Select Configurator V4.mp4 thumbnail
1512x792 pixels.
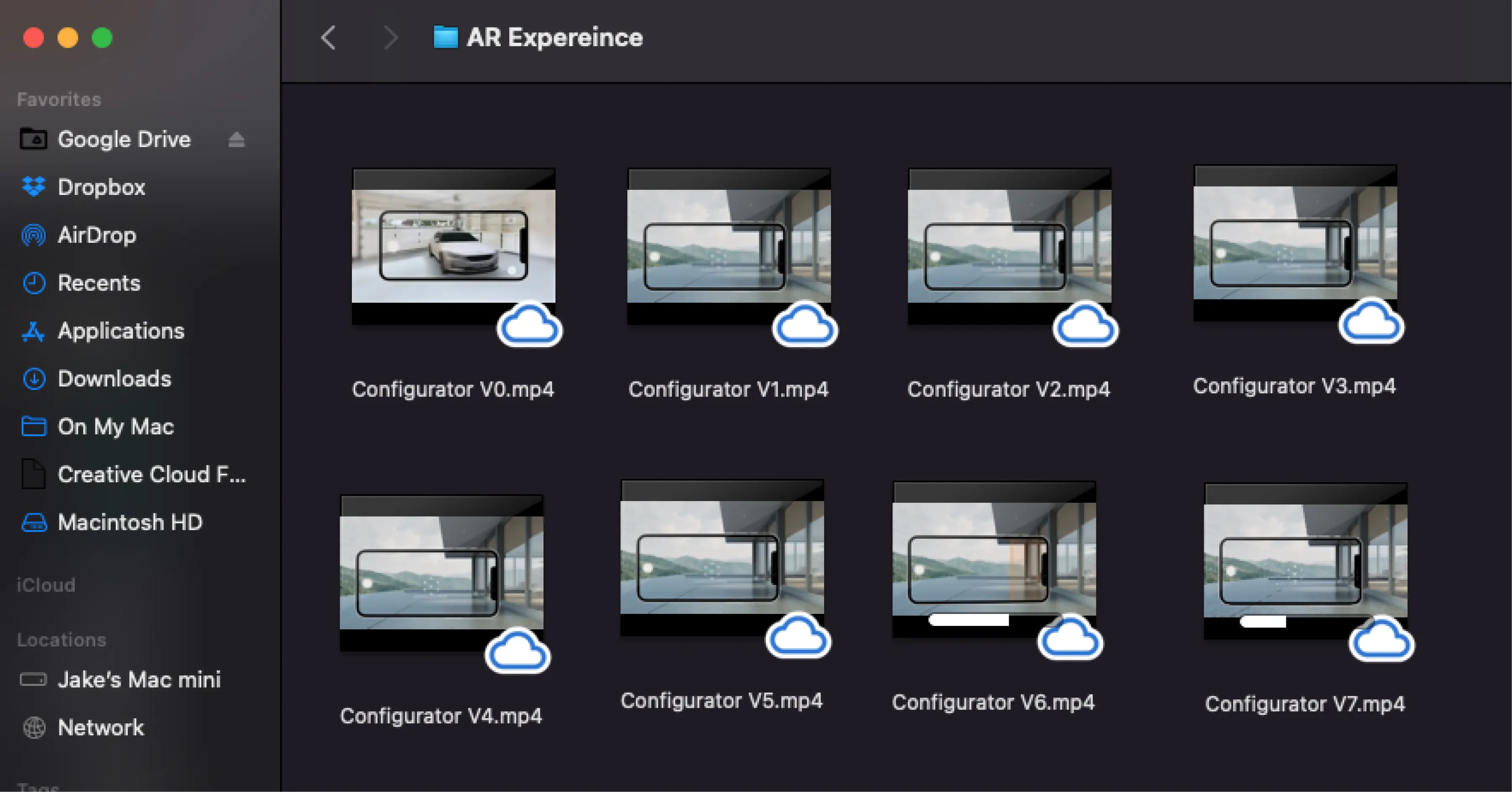click(x=441, y=573)
